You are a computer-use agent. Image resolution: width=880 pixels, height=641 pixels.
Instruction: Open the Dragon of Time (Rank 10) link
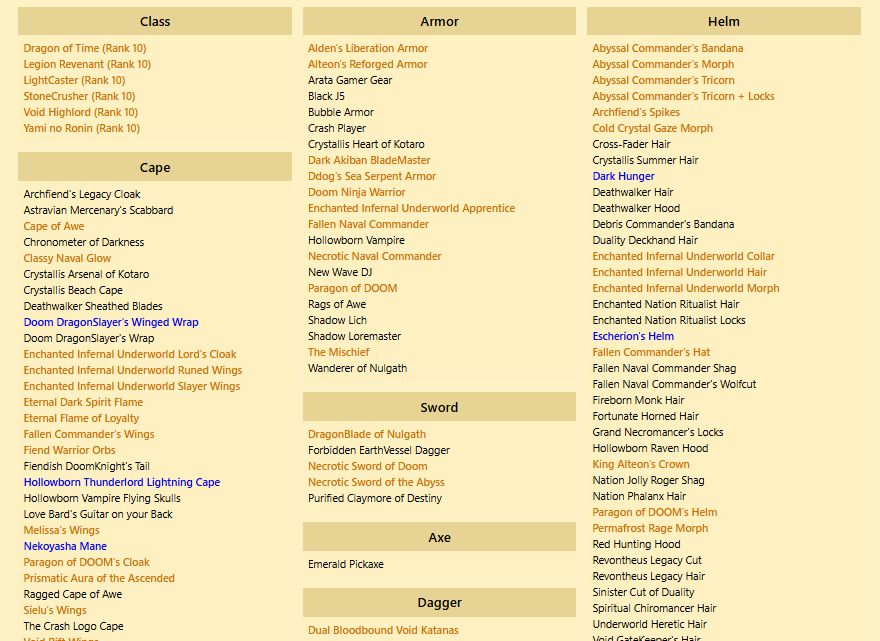[85, 48]
